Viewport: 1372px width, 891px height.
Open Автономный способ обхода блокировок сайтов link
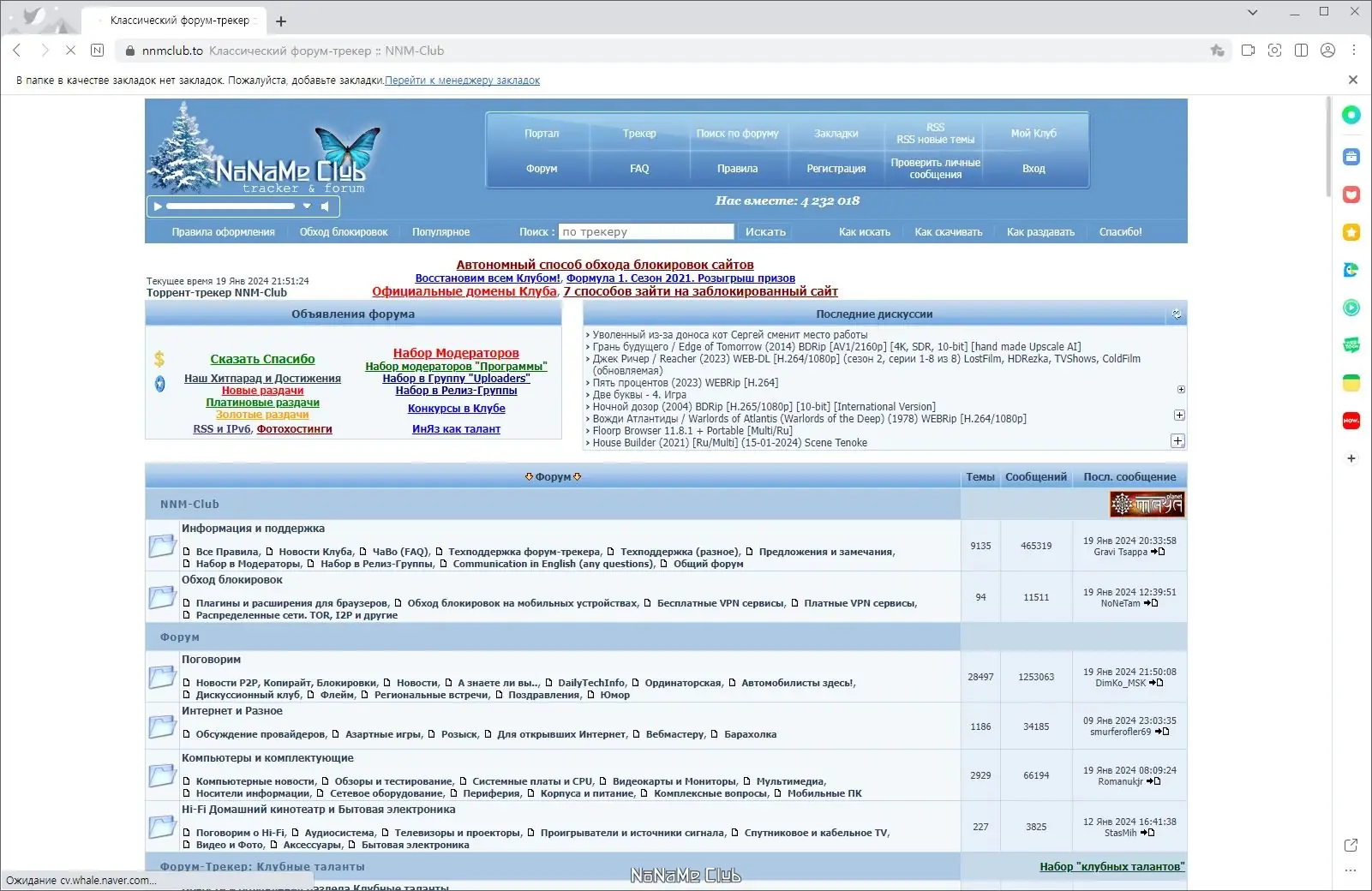click(x=605, y=265)
